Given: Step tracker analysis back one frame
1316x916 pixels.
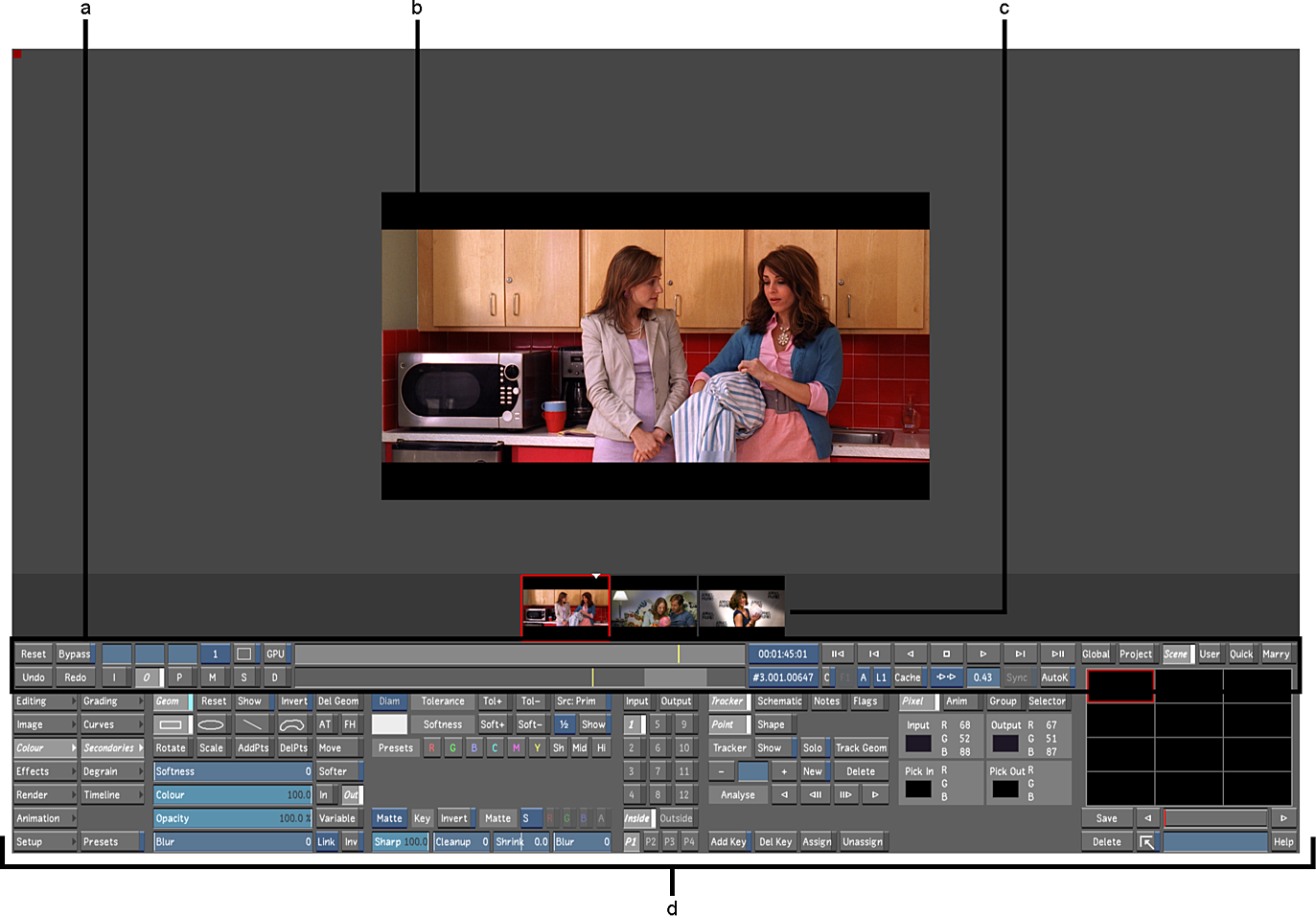Looking at the screenshot, I should [x=816, y=795].
